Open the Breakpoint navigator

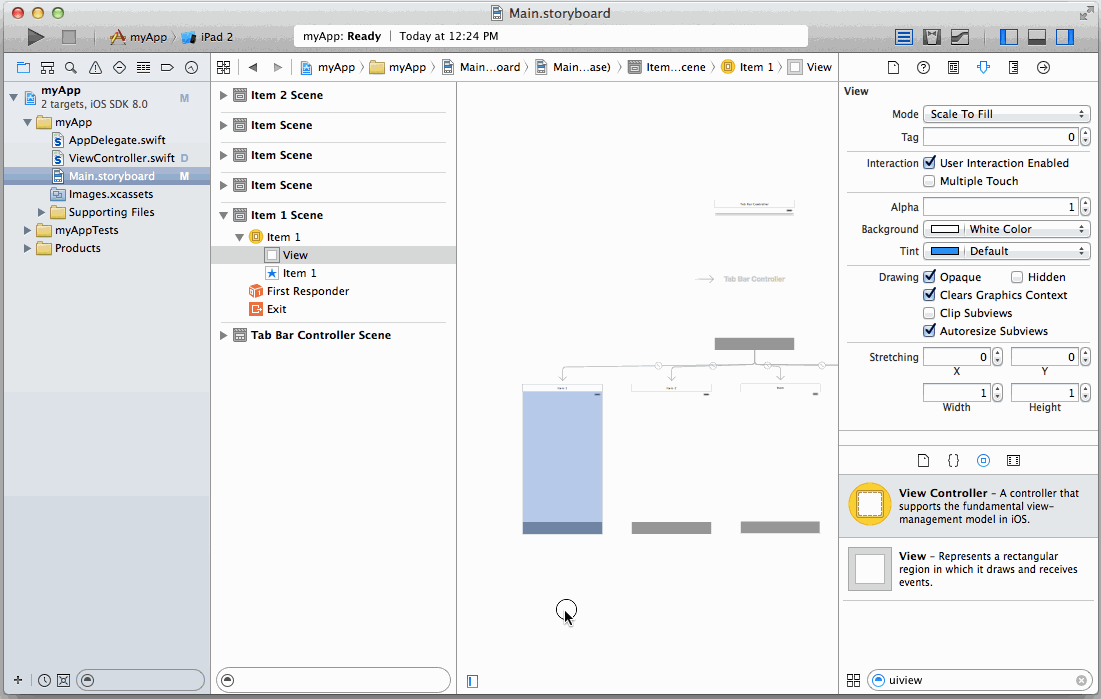pyautogui.click(x=167, y=67)
